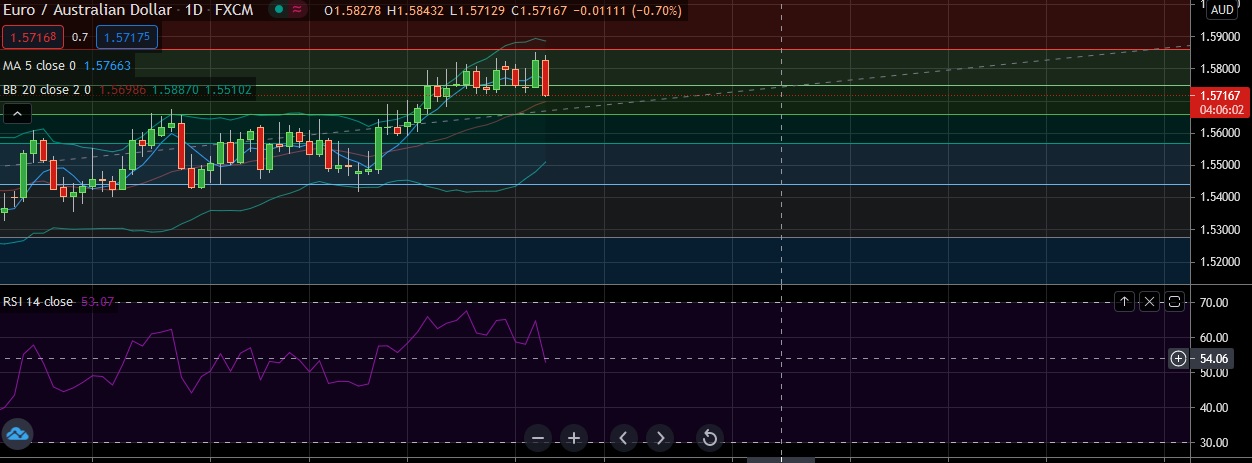Select the RSI 14 close indicator legend
Image resolution: width=1252 pixels, height=463 pixels.
(38, 302)
